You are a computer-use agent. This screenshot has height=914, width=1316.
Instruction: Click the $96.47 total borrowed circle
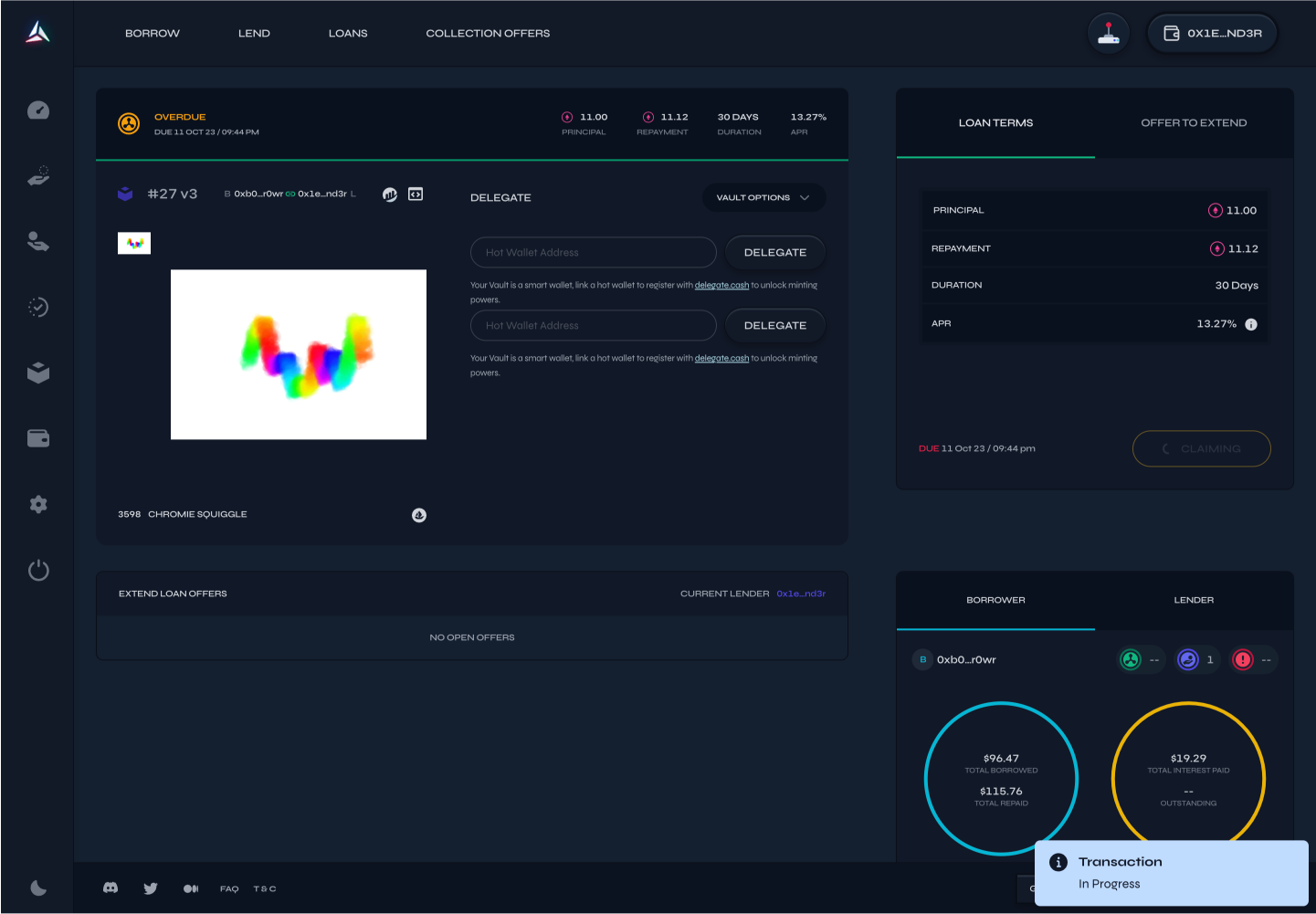[x=1001, y=779]
